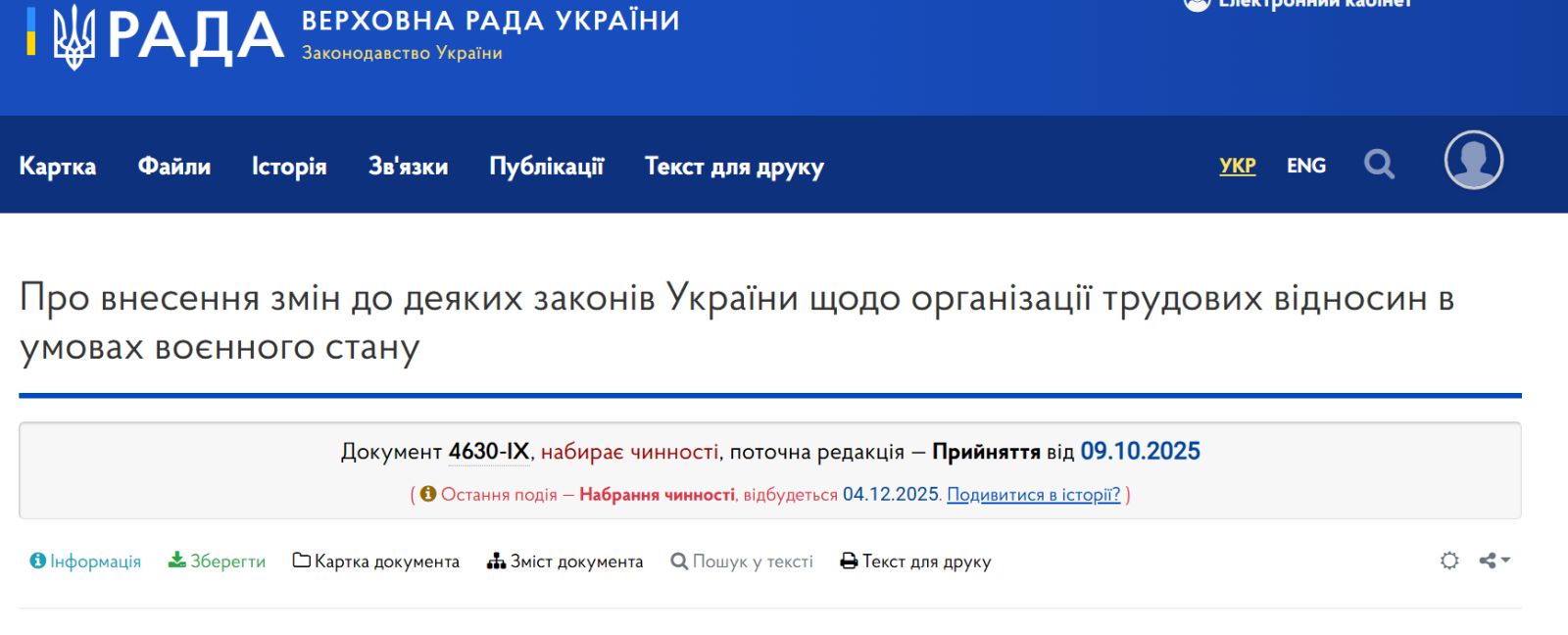Click the gear settings icon
1568x635 pixels.
click(x=1449, y=561)
